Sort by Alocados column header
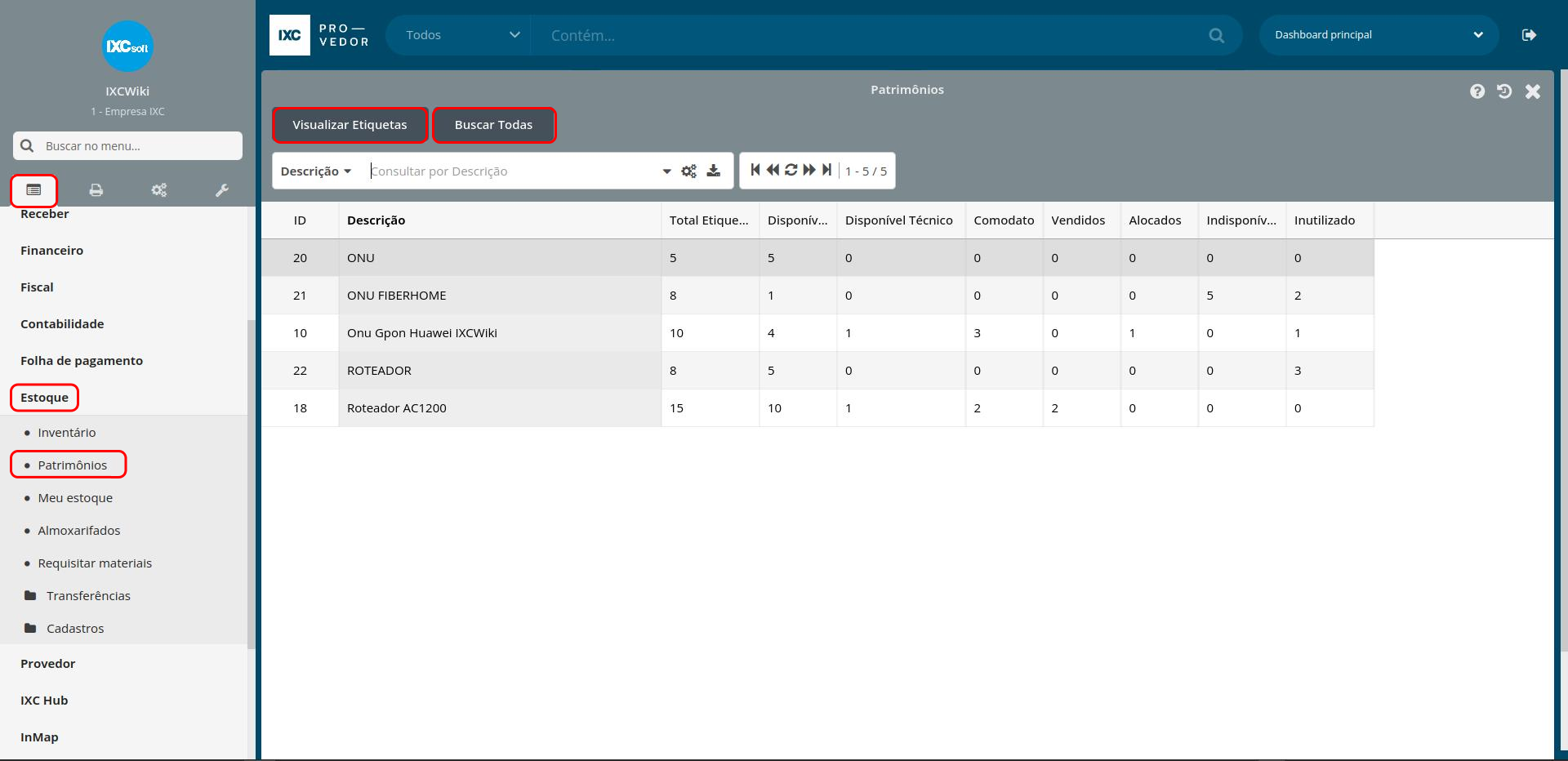The height and width of the screenshot is (761, 1568). pos(1159,220)
